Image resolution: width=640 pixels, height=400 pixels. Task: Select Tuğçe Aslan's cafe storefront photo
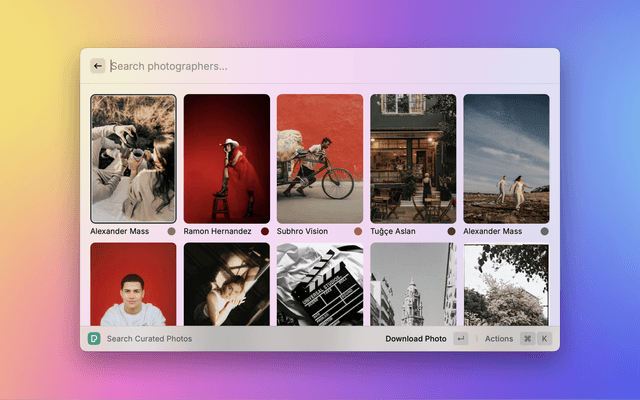pyautogui.click(x=413, y=158)
